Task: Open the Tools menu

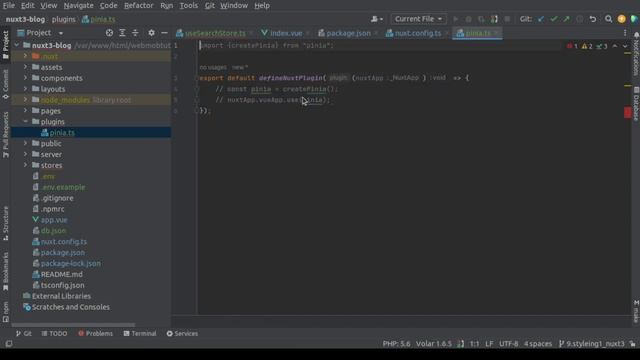Action: pos(189,5)
